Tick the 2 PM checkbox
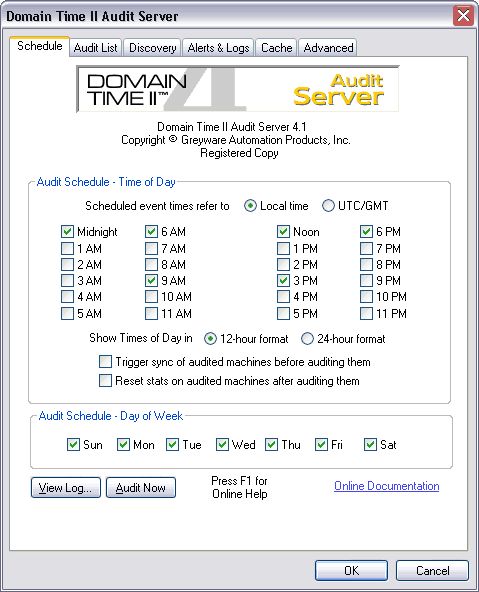 coord(283,264)
